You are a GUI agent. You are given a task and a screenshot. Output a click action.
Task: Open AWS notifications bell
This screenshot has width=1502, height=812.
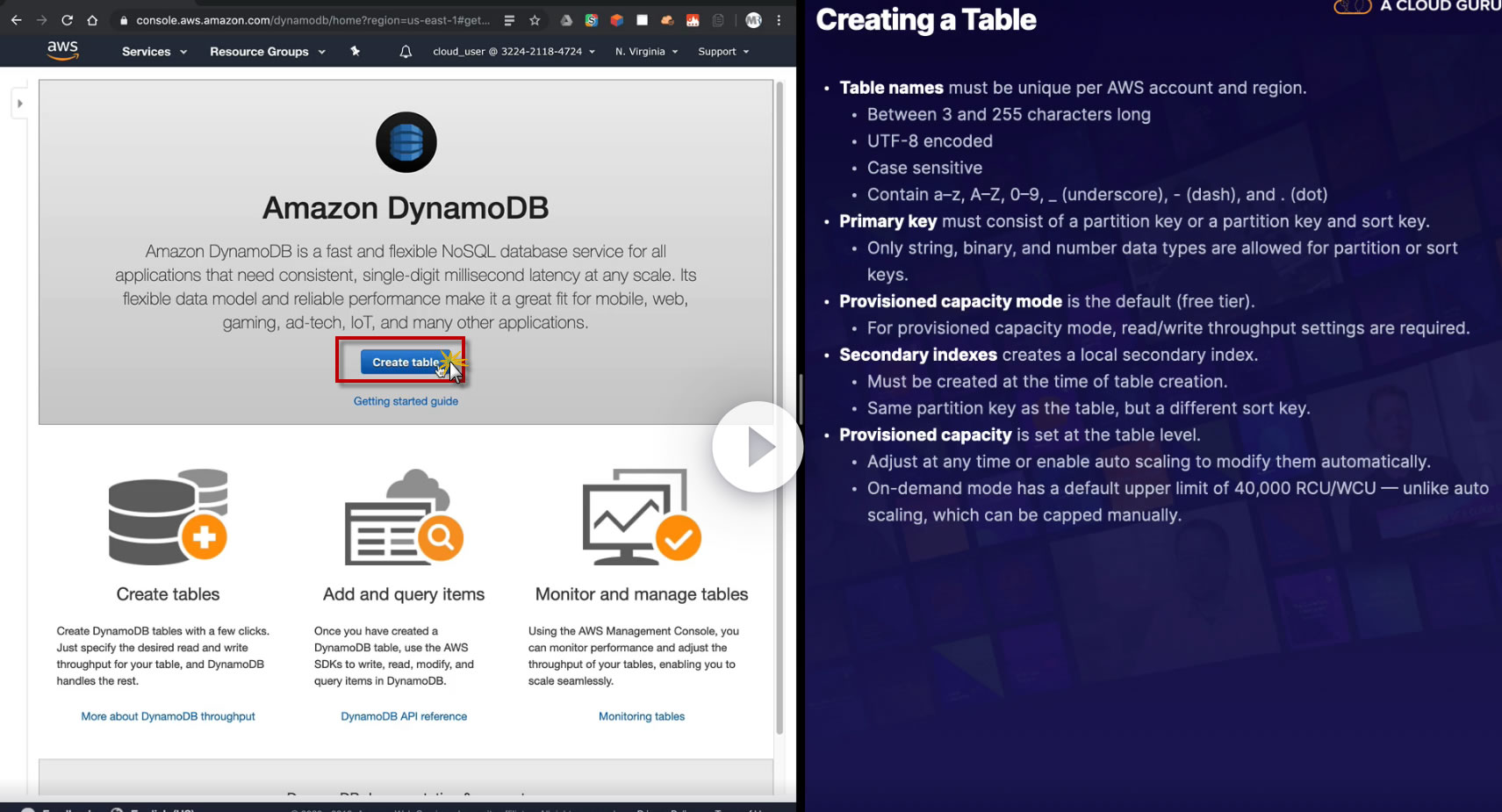coord(406,52)
